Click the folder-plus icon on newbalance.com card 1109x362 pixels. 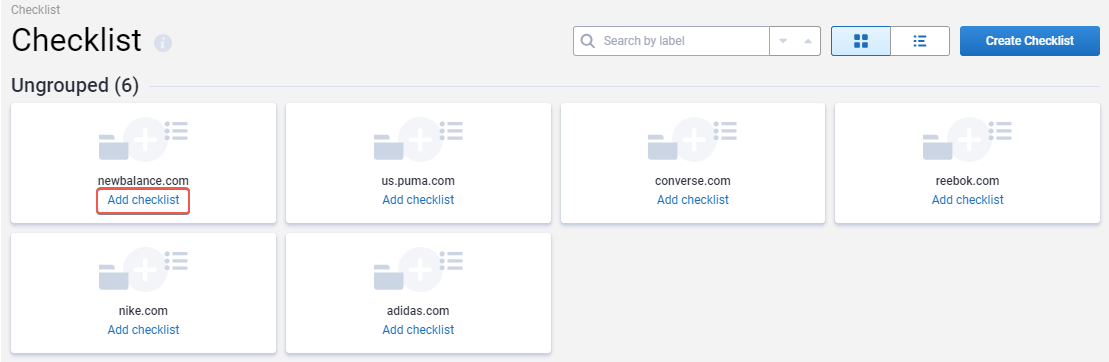[144, 140]
